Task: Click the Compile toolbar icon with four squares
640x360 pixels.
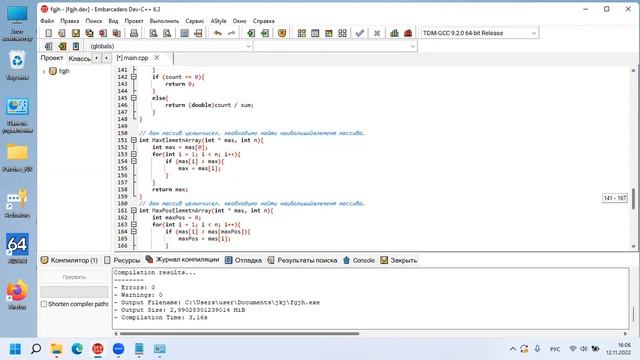Action: pyautogui.click(x=302, y=33)
